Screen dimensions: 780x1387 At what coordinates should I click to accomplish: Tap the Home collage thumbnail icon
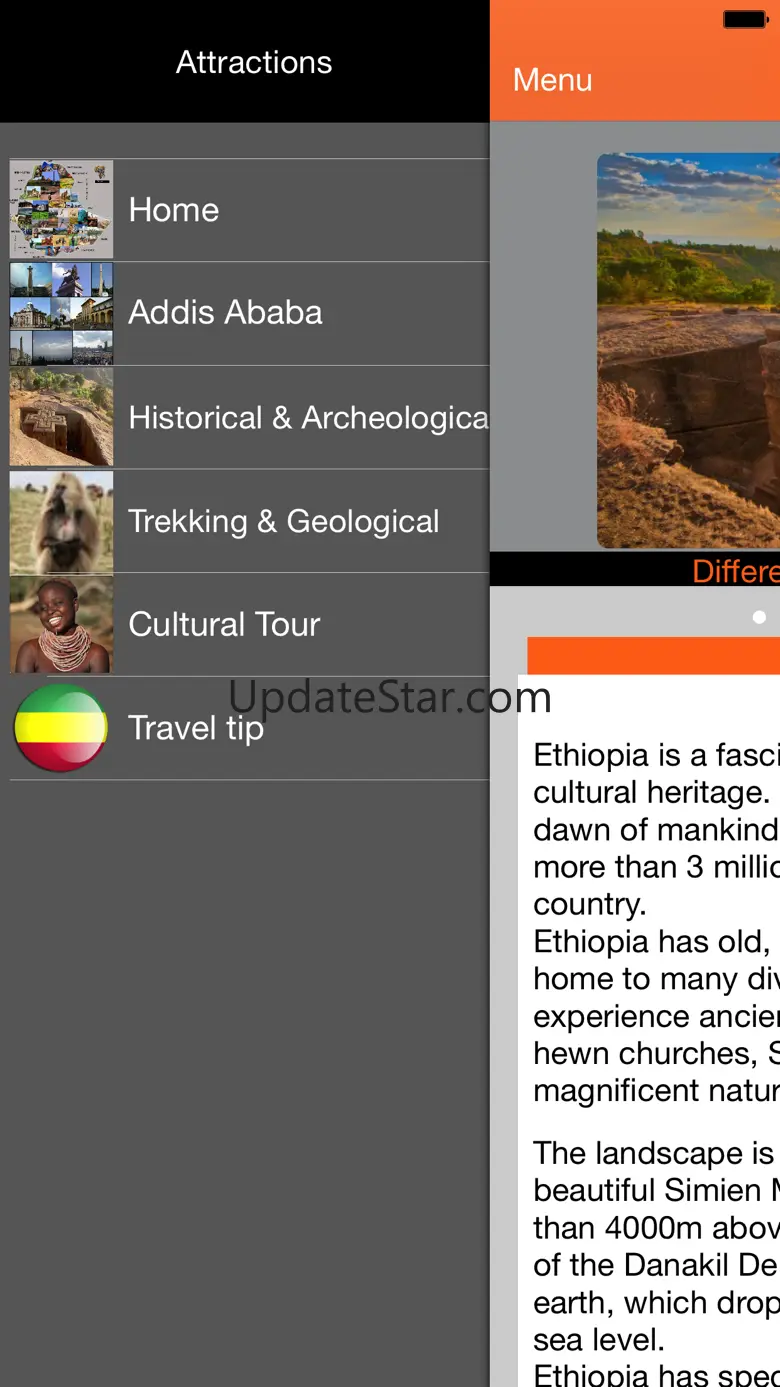point(61,209)
